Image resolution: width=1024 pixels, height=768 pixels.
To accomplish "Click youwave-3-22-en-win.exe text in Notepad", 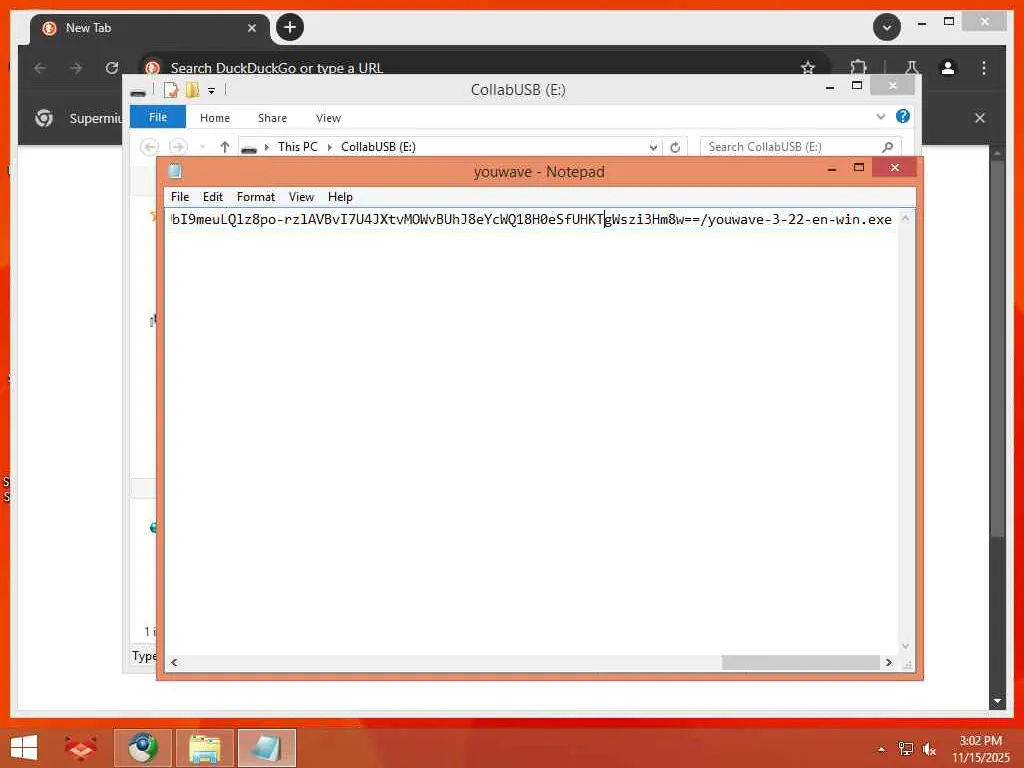I will point(799,219).
